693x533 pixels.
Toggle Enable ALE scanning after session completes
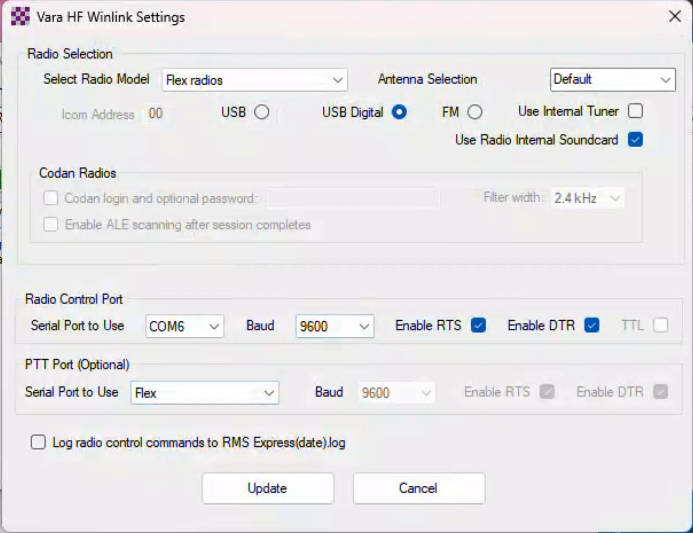click(51, 225)
